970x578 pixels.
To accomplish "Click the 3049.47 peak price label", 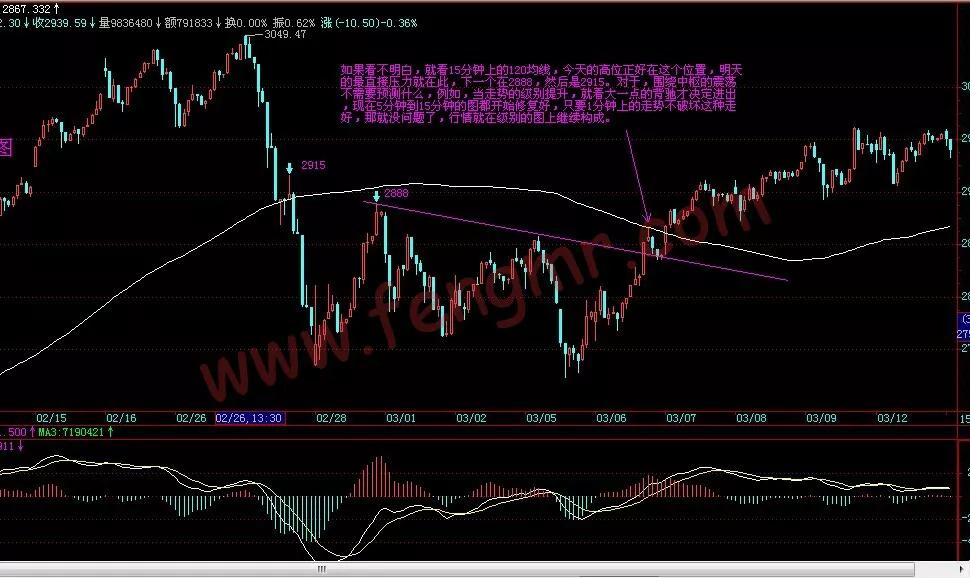I will tap(285, 35).
